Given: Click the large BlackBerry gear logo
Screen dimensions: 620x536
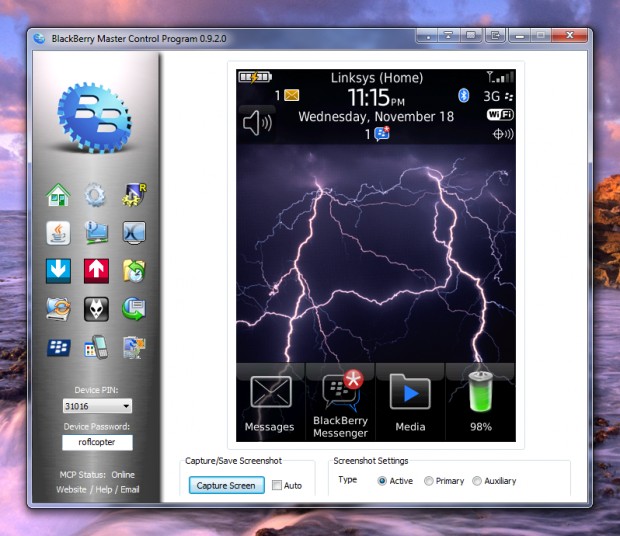Looking at the screenshot, I should click(x=94, y=117).
